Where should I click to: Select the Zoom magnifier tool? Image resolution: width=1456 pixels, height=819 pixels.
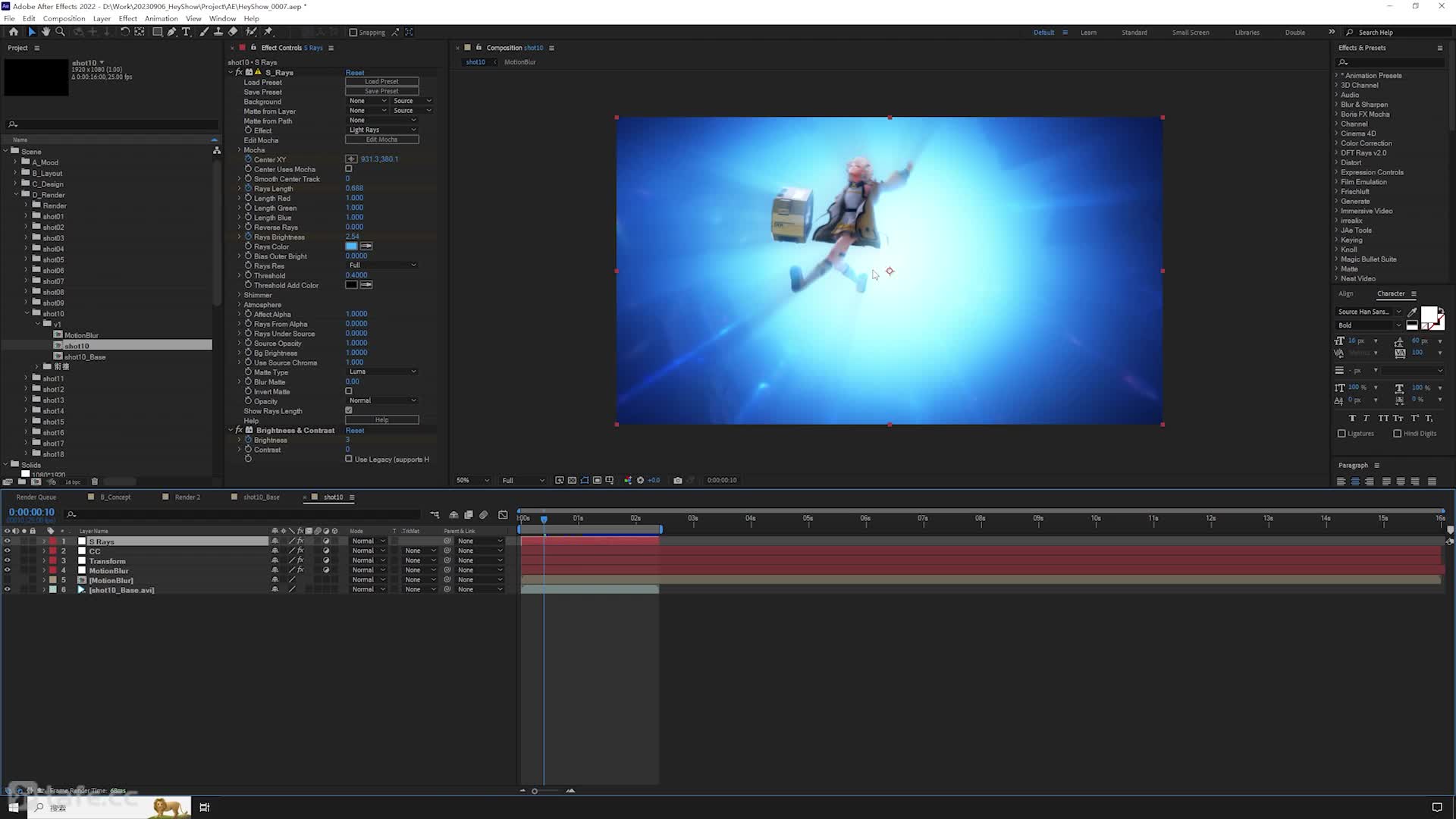60,32
